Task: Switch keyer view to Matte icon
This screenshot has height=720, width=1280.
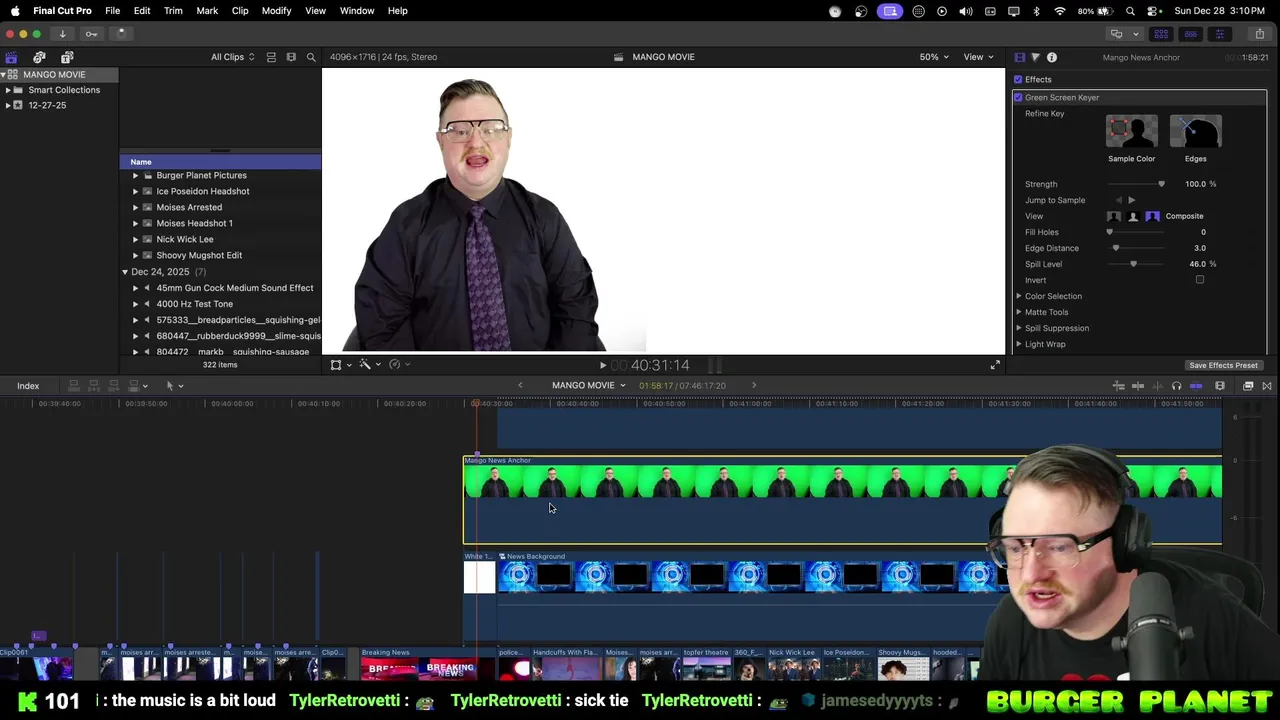Action: click(1133, 216)
